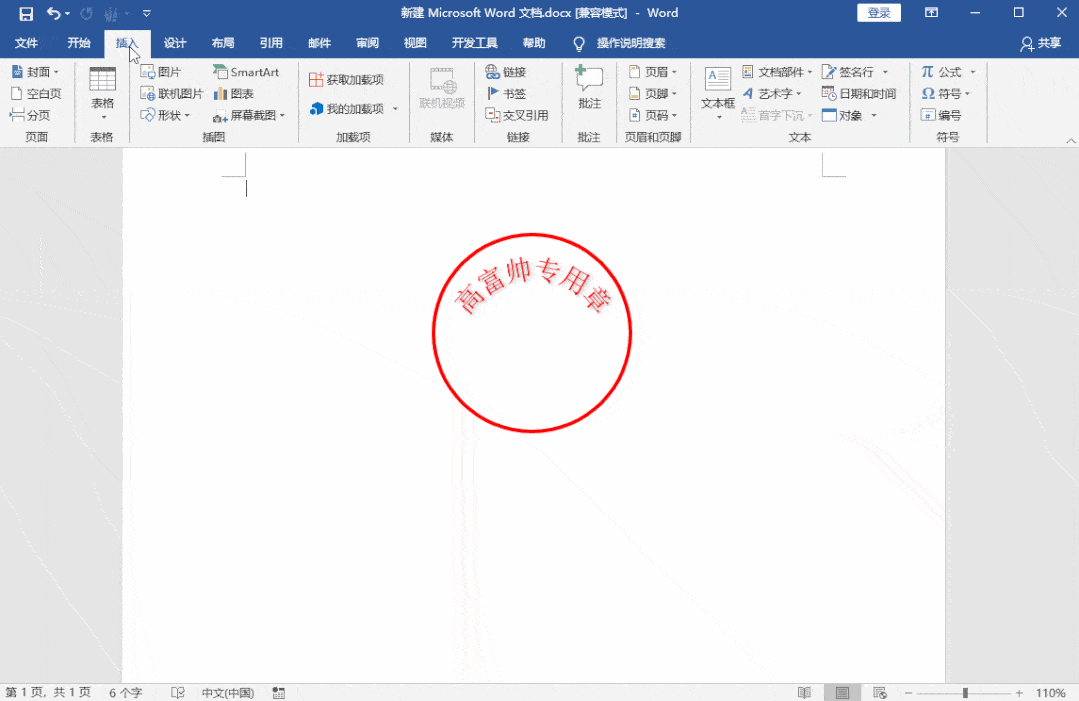Insert a cover page with 封面
The width and height of the screenshot is (1079, 701).
pyautogui.click(x=35, y=72)
